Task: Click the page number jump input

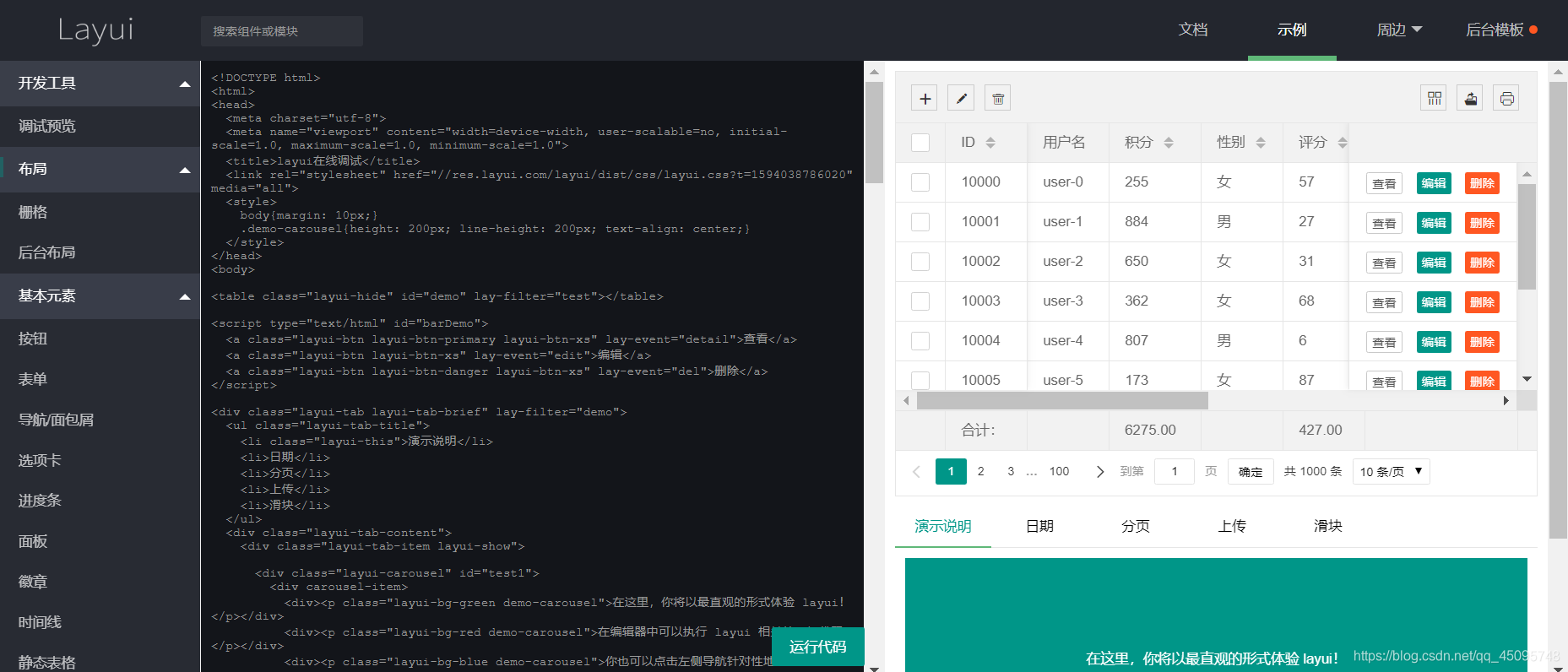Action: pyautogui.click(x=1174, y=472)
